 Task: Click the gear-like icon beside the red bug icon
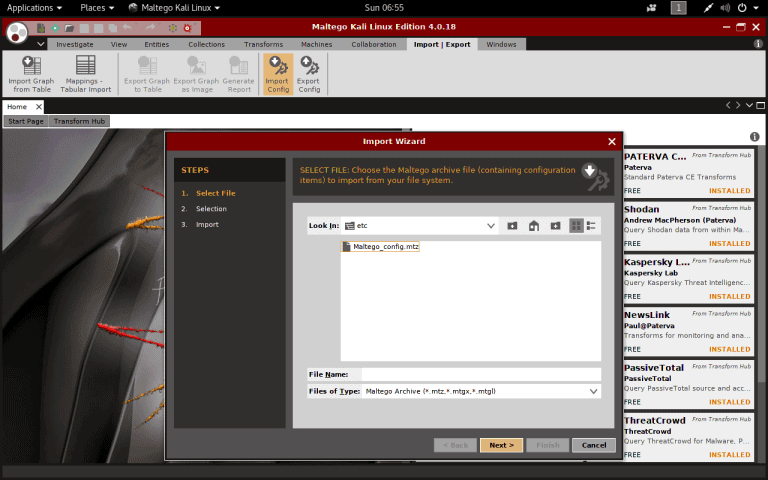coord(172,28)
